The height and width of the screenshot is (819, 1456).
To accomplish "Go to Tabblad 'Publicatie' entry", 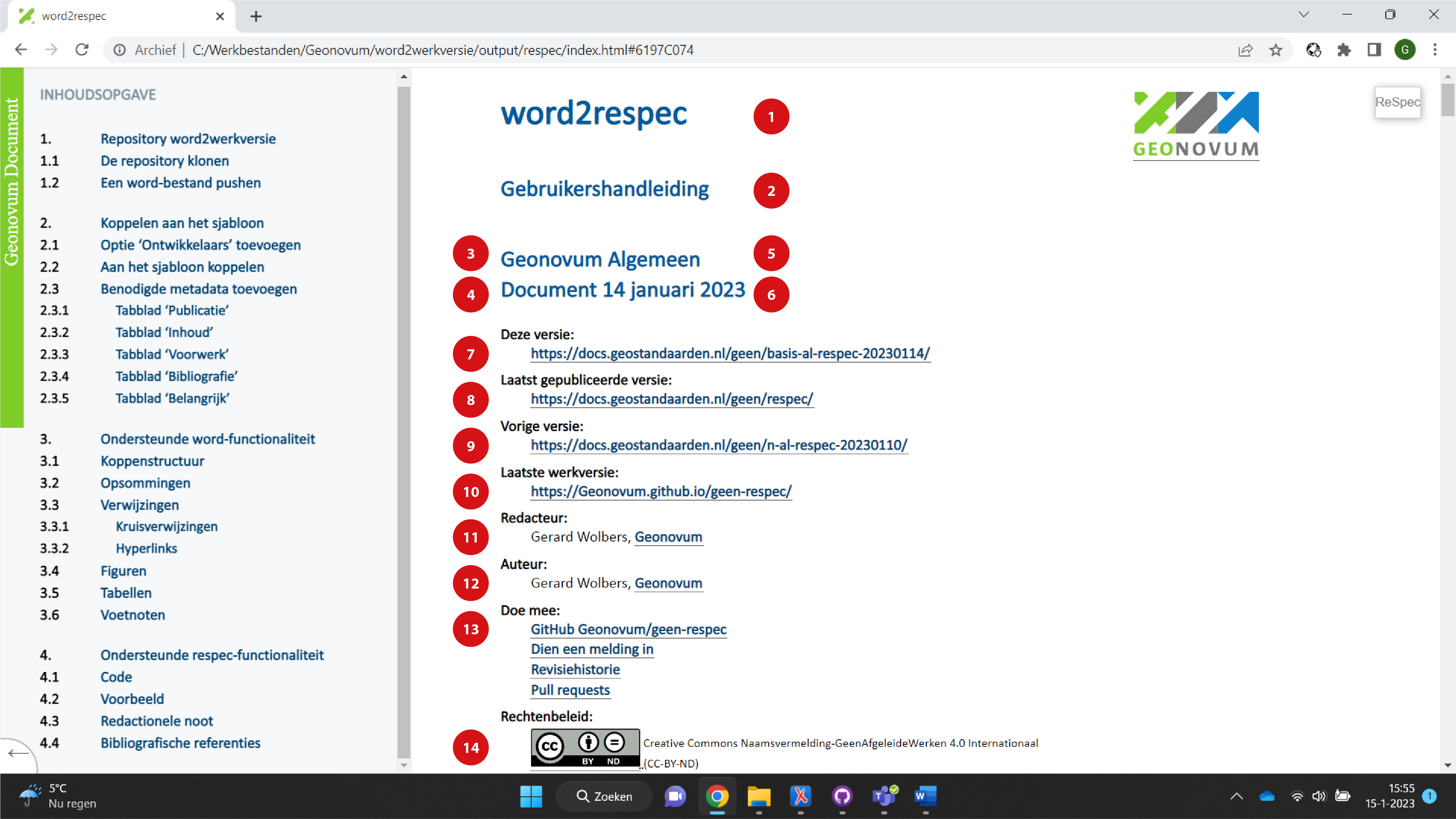I will [172, 310].
